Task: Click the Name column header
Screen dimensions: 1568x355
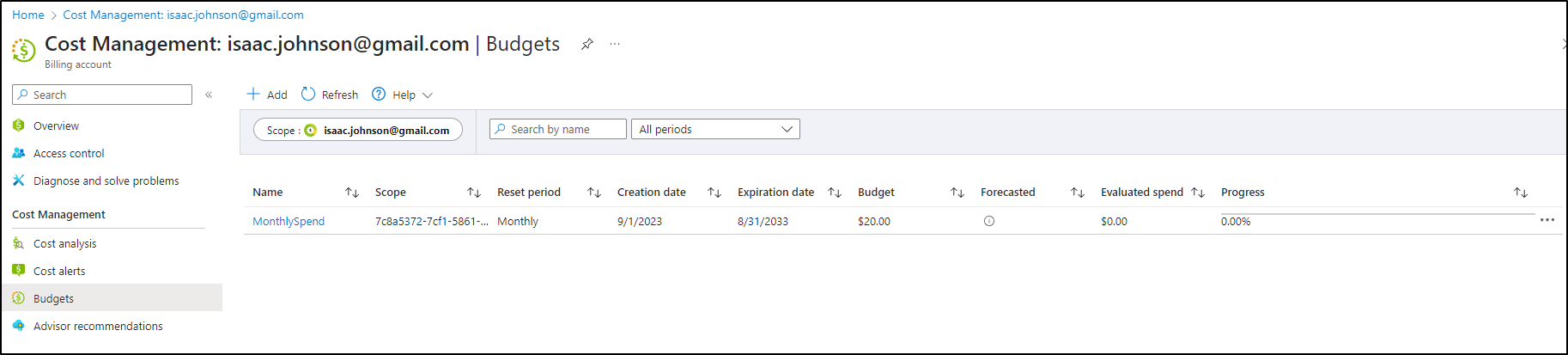Action: point(268,193)
